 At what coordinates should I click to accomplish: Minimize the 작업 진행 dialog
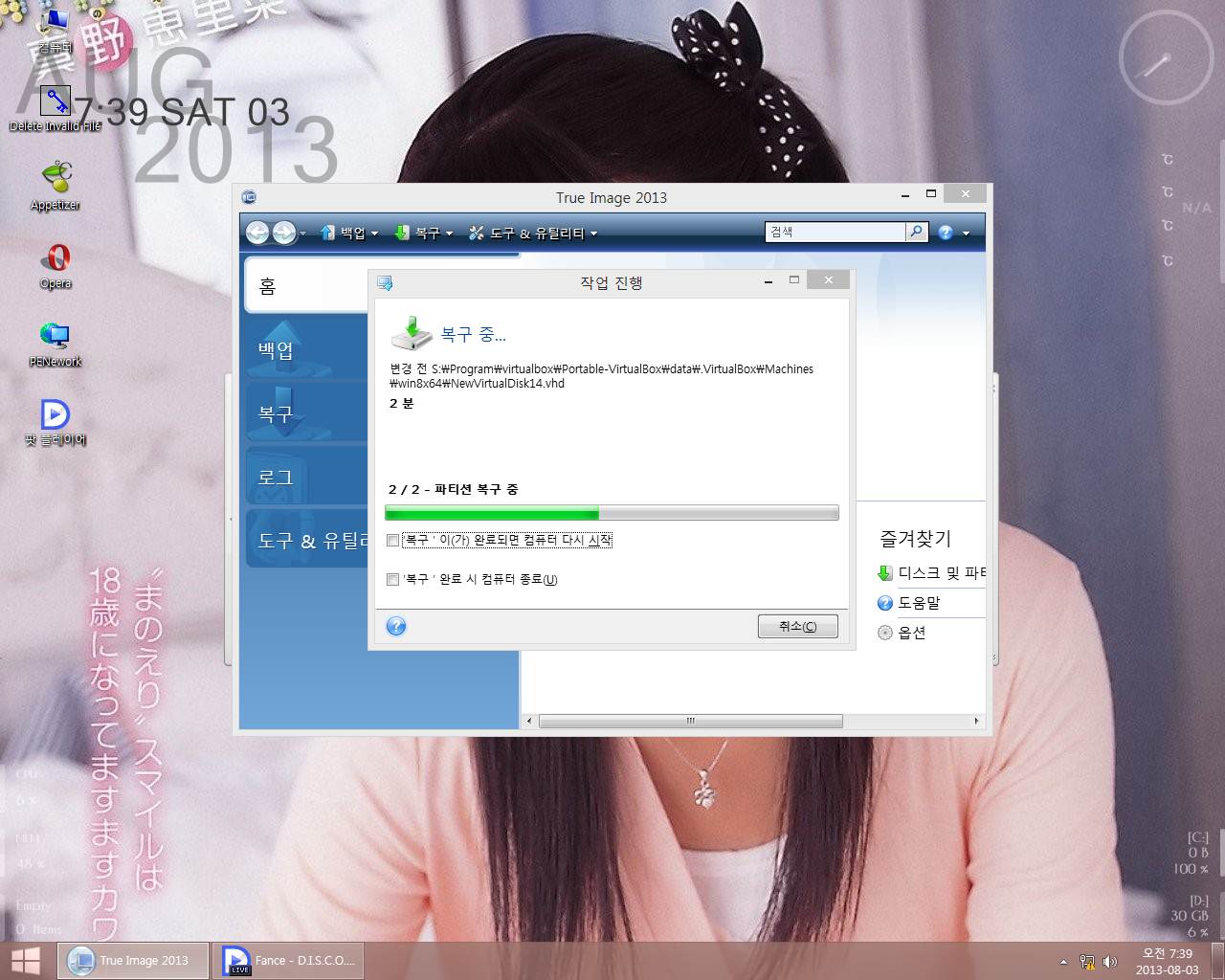pos(768,281)
